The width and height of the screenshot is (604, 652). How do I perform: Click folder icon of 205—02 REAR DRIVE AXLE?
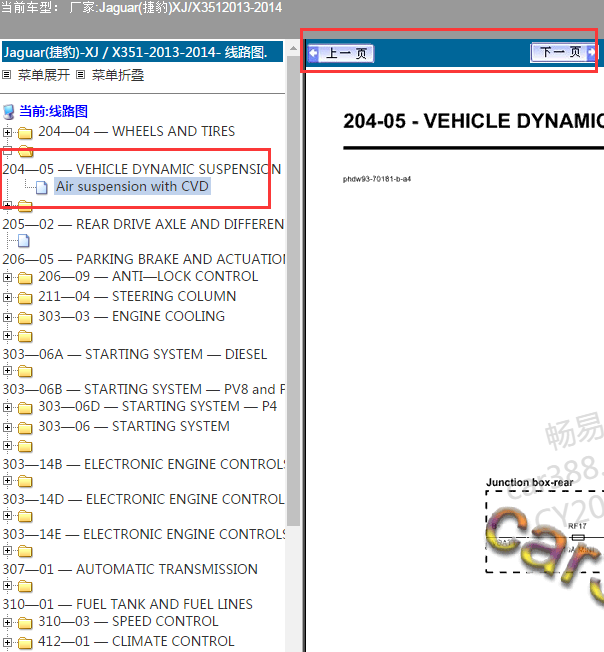25,205
